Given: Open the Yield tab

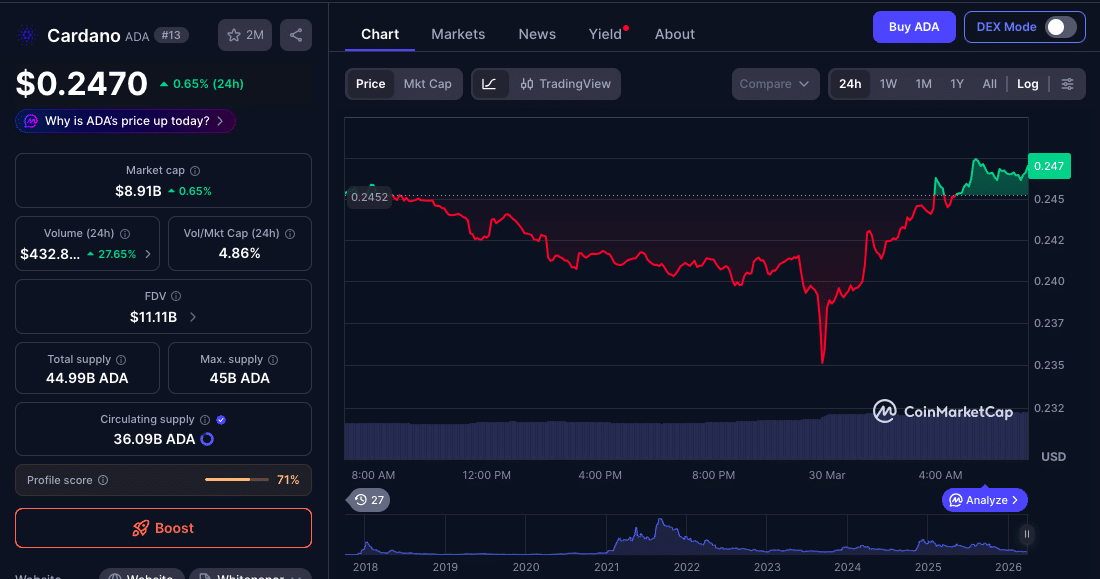Looking at the screenshot, I should point(604,33).
